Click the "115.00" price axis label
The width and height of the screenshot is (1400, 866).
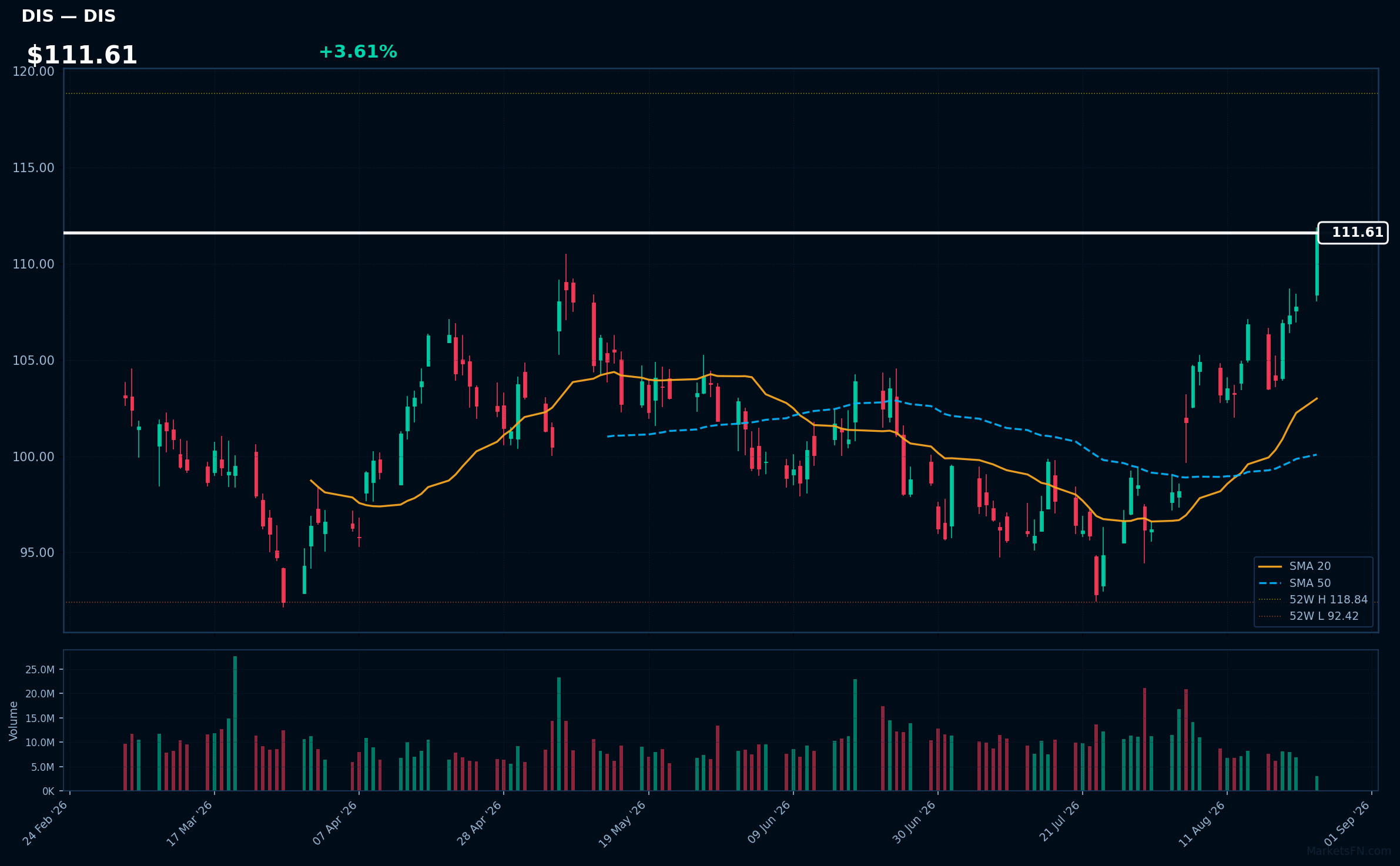click(34, 168)
